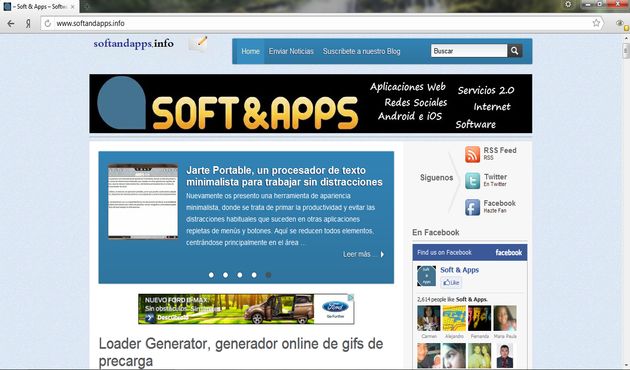
Task: Select the fifth darker slider dot
Action: (268, 275)
